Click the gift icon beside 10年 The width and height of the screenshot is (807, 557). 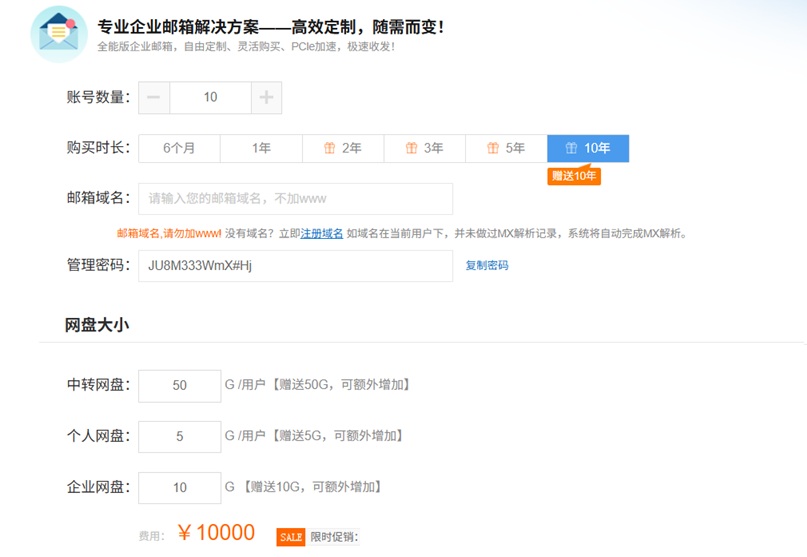[571, 148]
